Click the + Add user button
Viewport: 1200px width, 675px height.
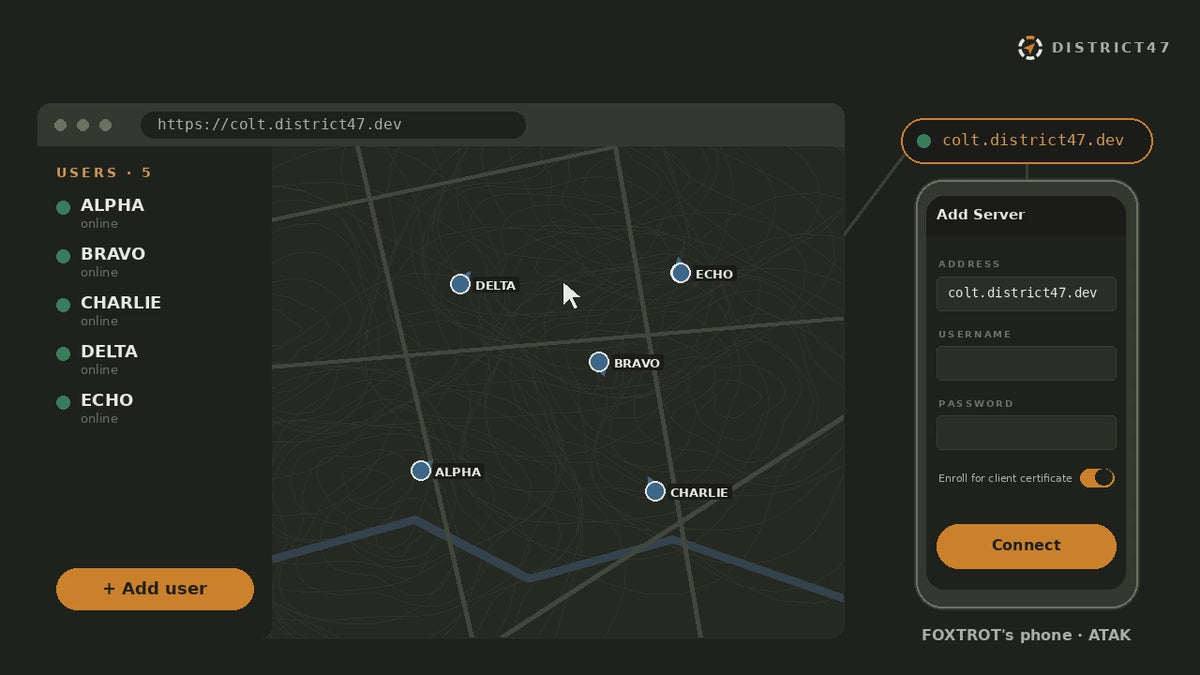click(155, 589)
